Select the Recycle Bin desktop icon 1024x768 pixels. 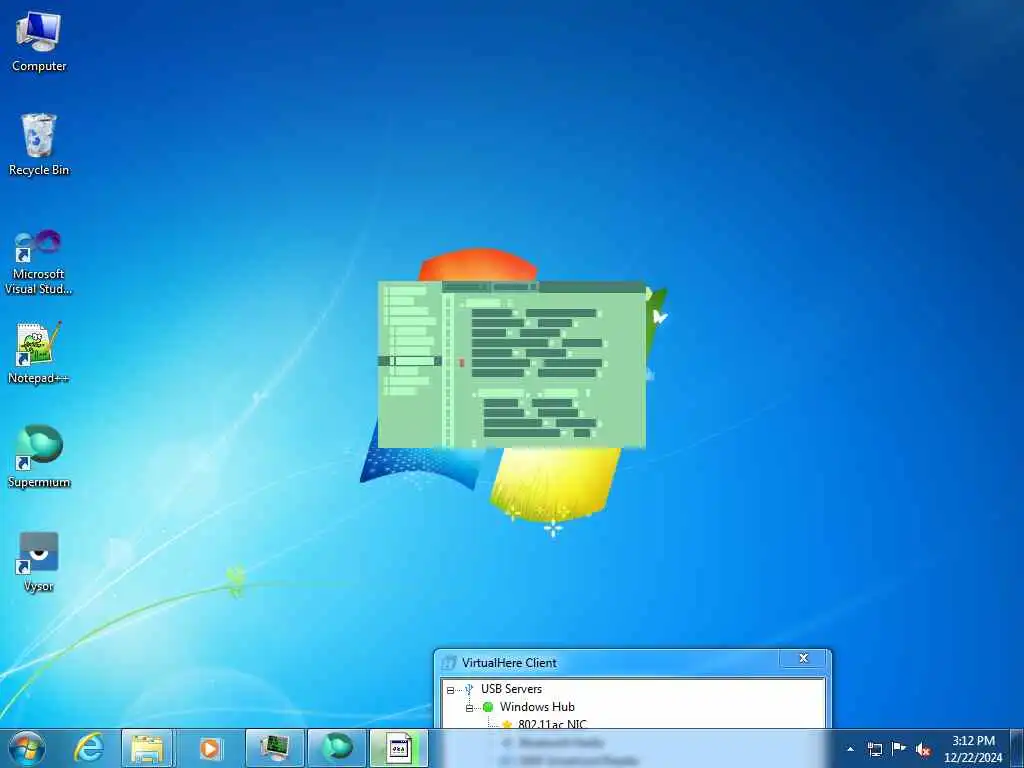pos(39,145)
